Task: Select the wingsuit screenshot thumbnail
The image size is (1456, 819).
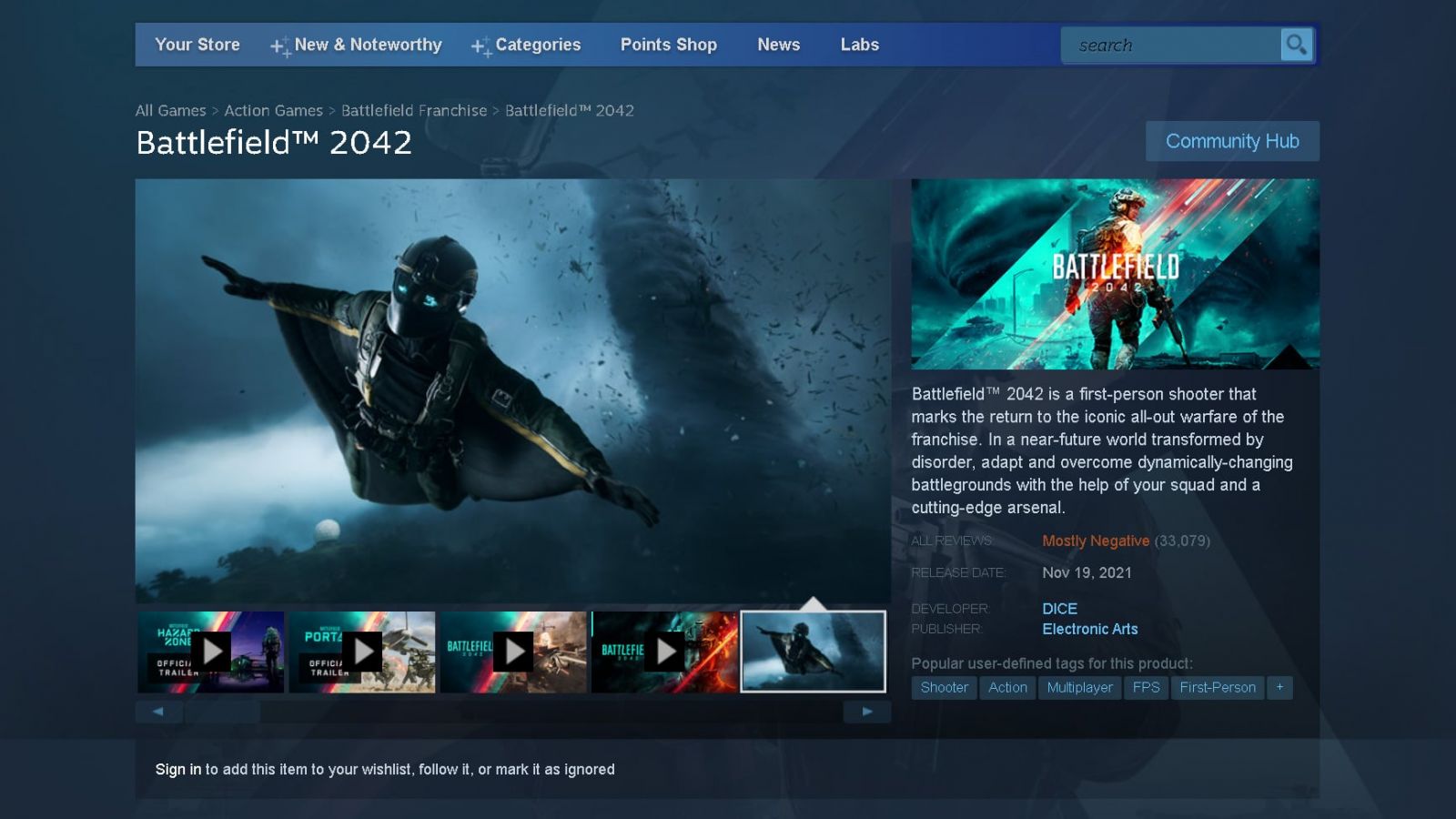Action: point(813,652)
